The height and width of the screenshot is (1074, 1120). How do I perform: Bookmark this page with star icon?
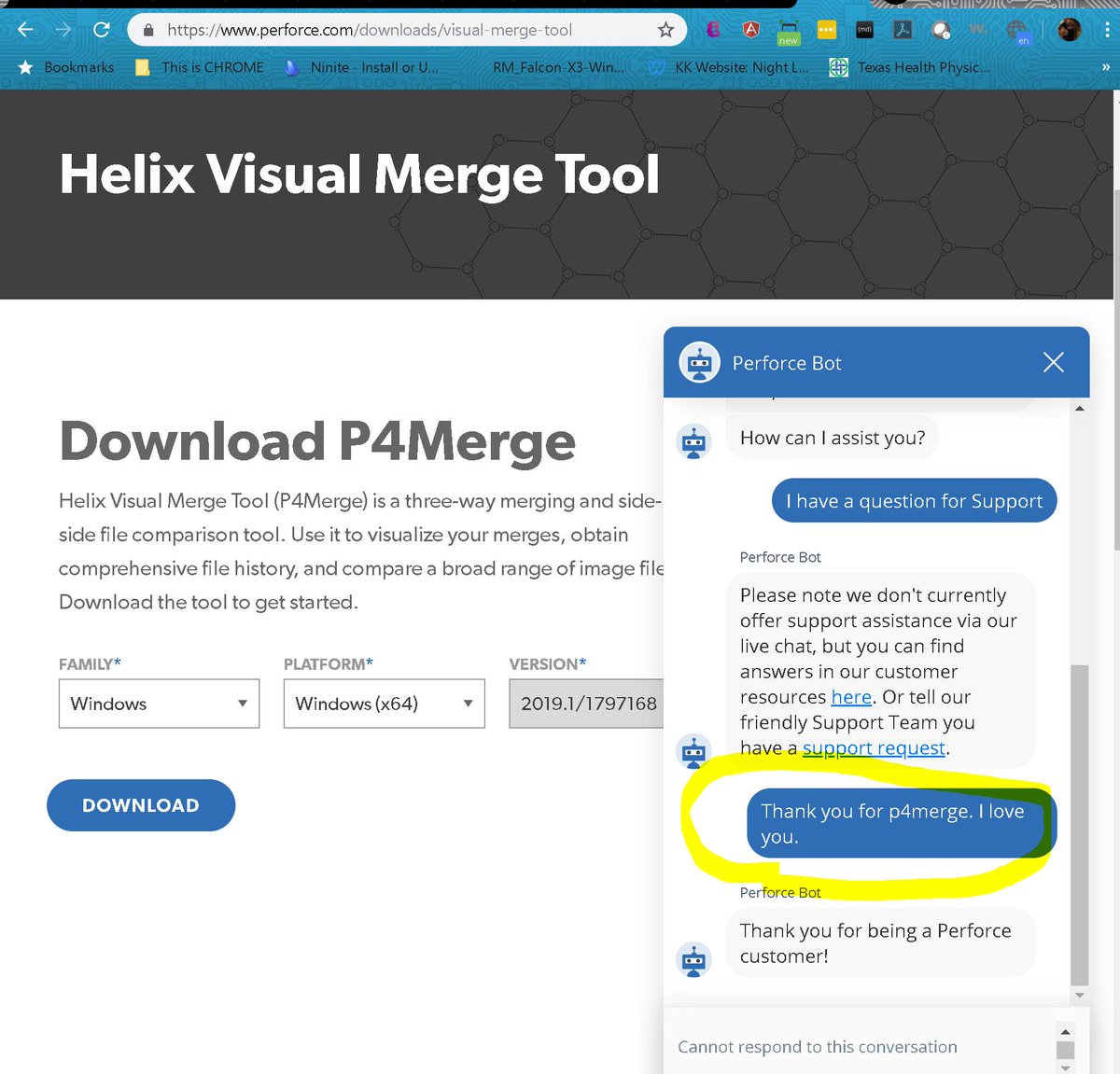(x=665, y=30)
